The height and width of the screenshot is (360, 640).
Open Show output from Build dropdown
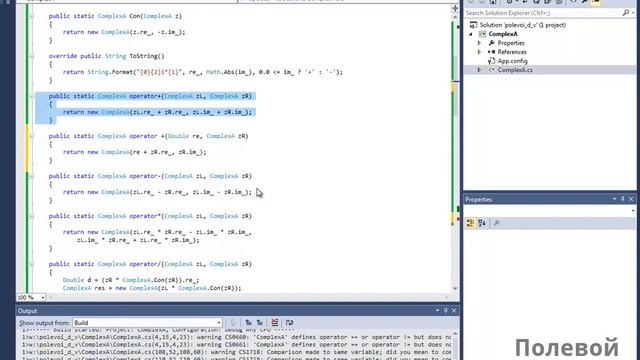coord(219,322)
